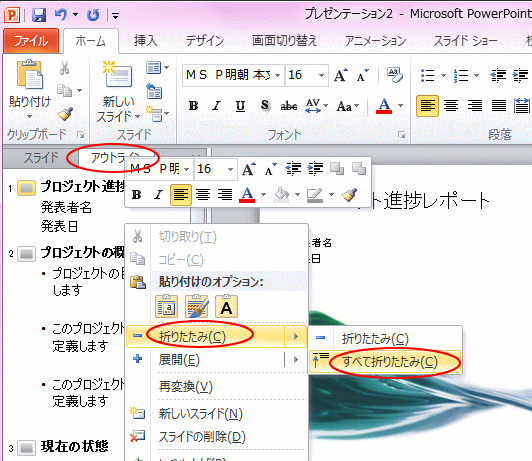Apply red font color in ribbon
This screenshot has height=461, width=532.
(x=384, y=106)
